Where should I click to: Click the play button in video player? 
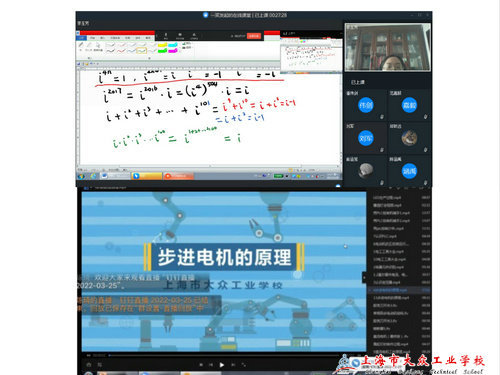[222, 365]
